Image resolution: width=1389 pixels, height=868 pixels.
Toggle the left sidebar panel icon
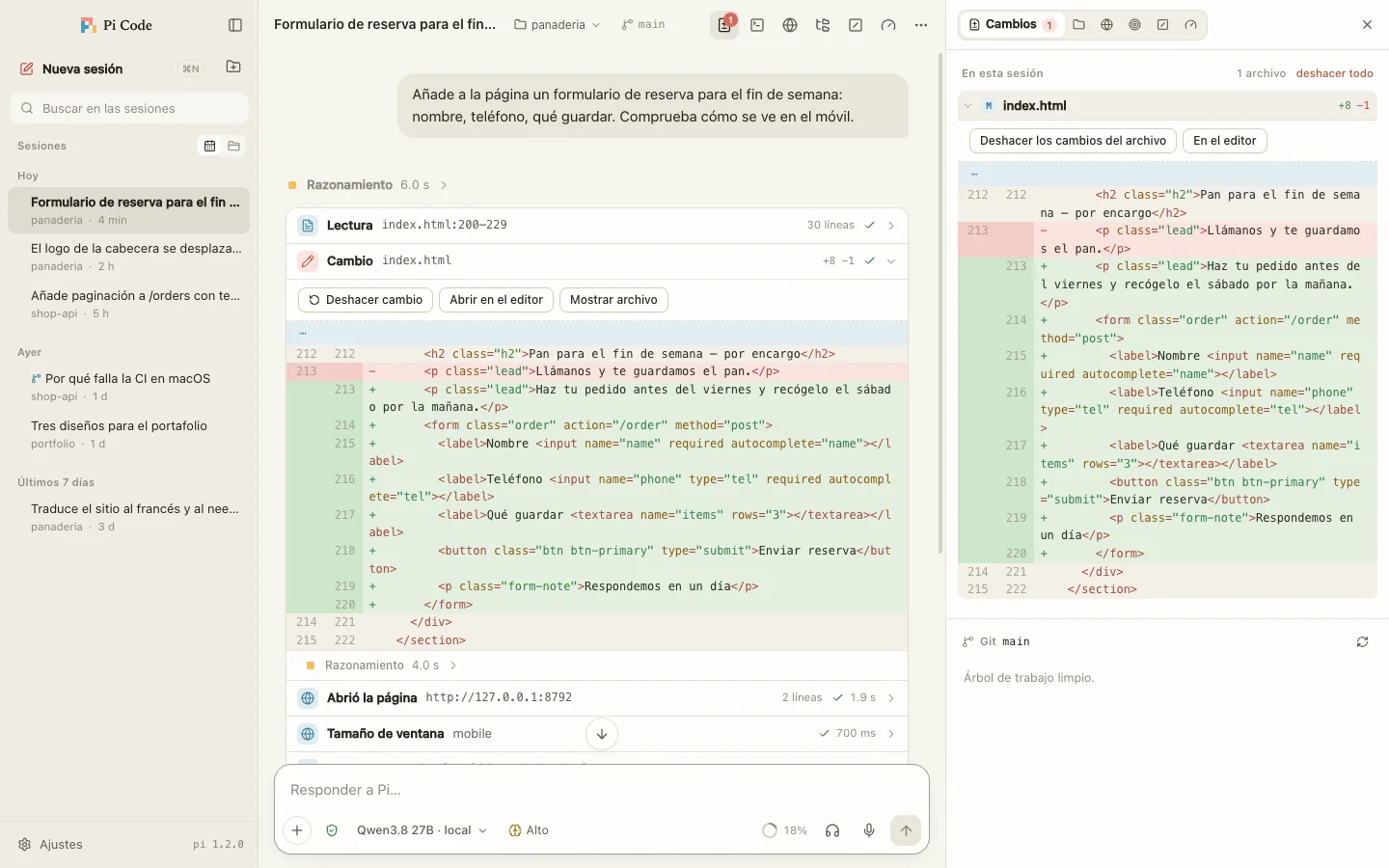click(x=235, y=25)
